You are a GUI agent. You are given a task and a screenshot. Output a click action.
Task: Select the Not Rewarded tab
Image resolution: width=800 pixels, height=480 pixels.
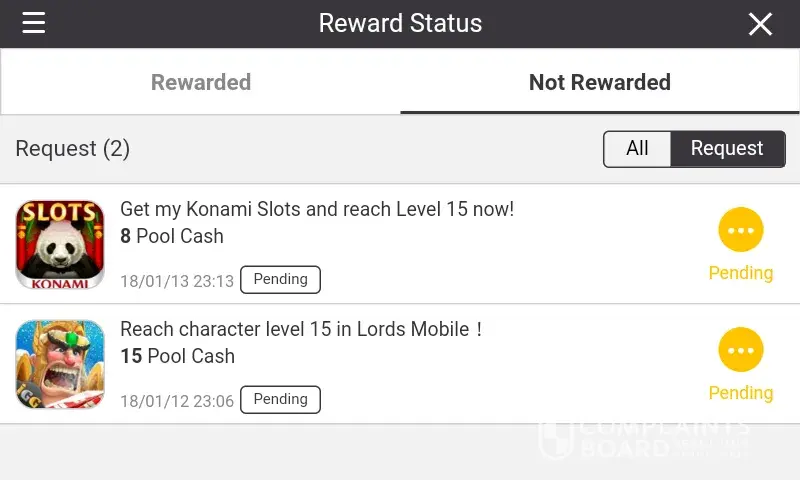pyautogui.click(x=599, y=82)
